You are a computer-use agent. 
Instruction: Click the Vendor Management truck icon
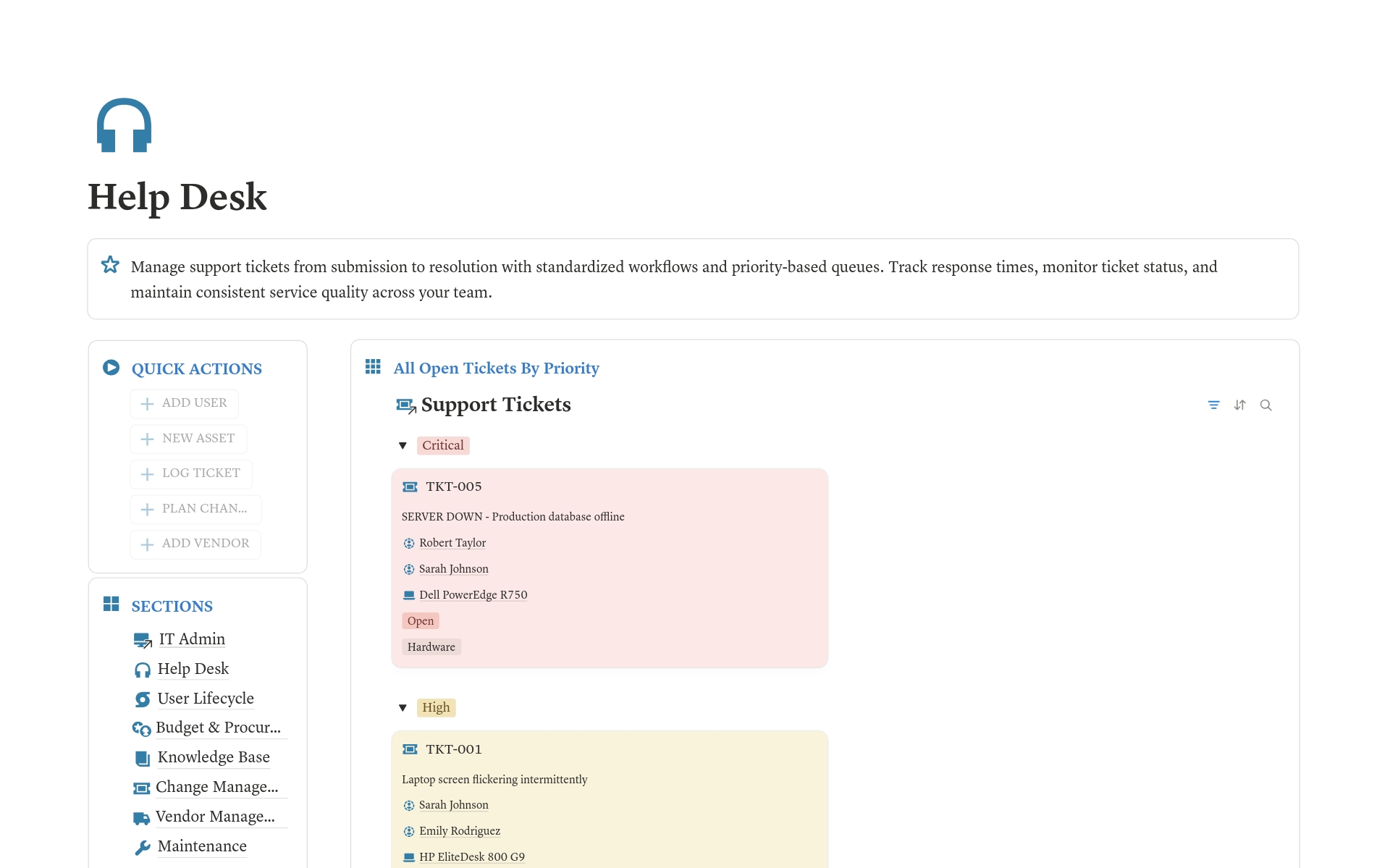tap(141, 818)
